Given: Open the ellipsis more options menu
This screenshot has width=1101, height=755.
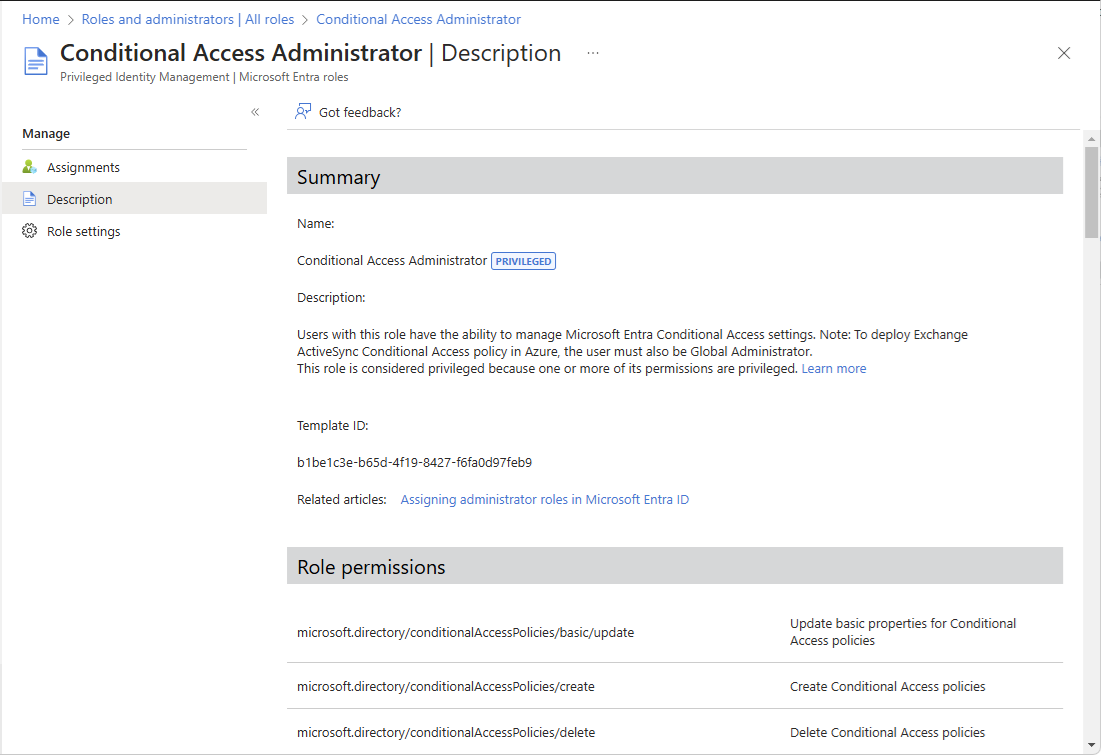Looking at the screenshot, I should 593,53.
